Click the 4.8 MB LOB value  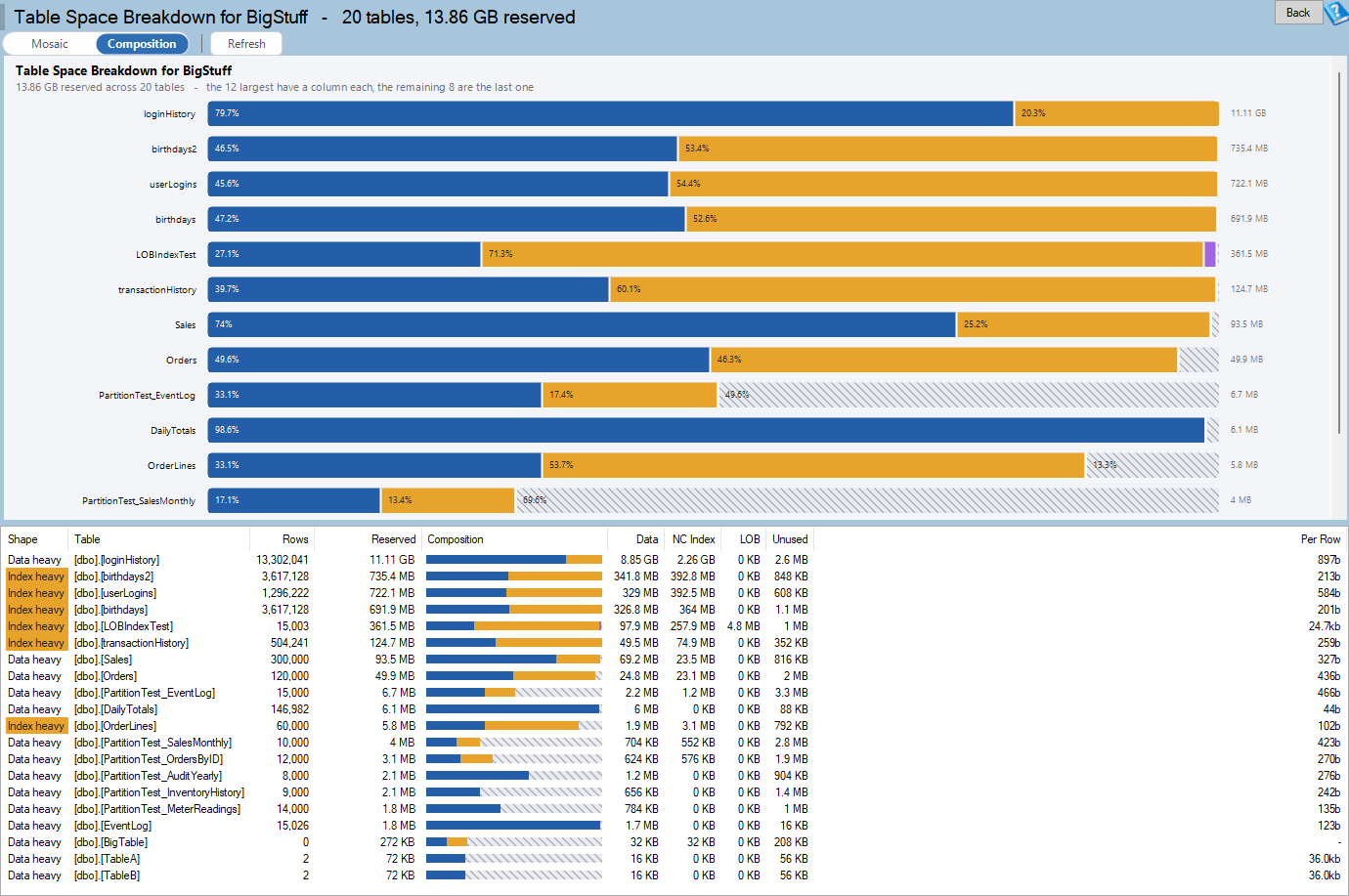(x=743, y=626)
